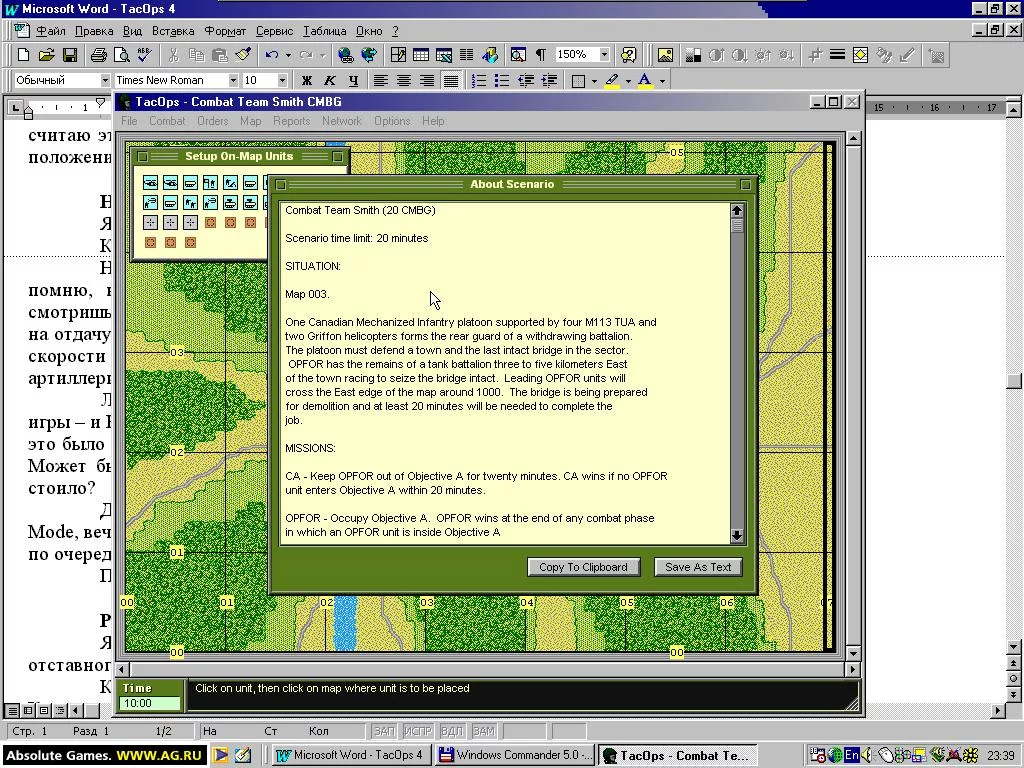The height and width of the screenshot is (768, 1024).
Task: Select the Crop tool on Picture toolbar
Action: click(814, 55)
